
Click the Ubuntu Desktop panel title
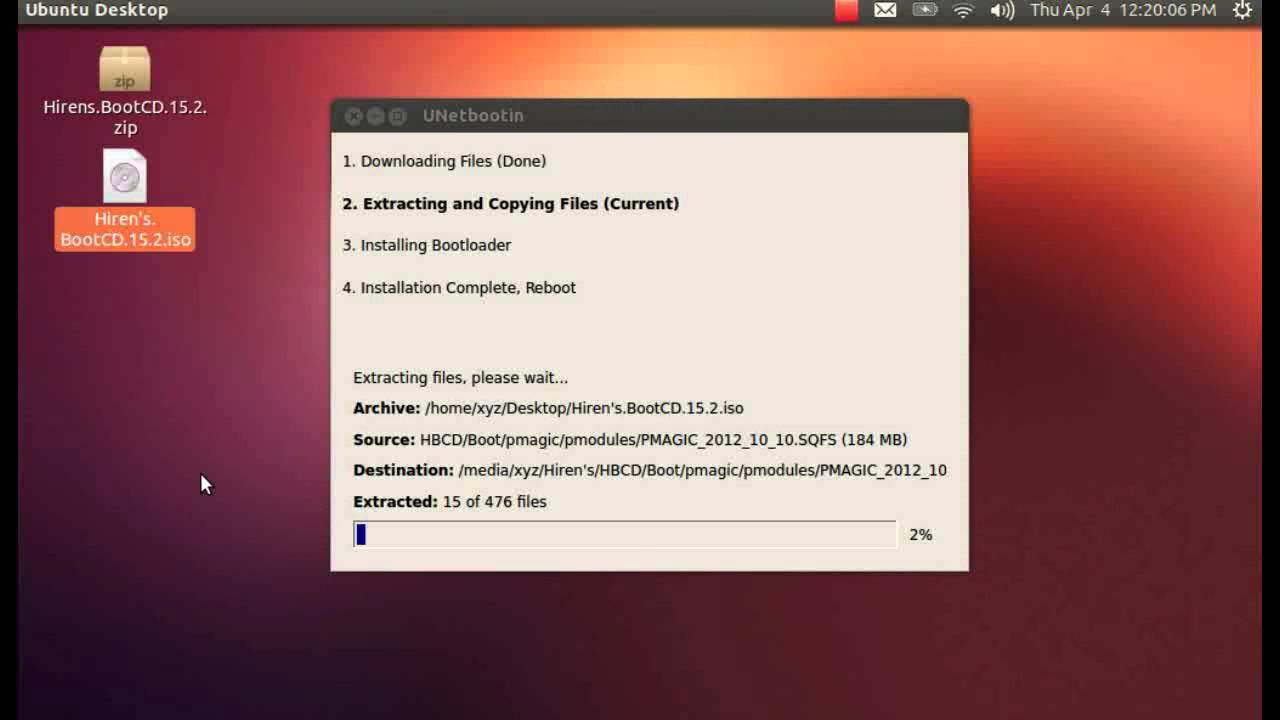tap(97, 10)
